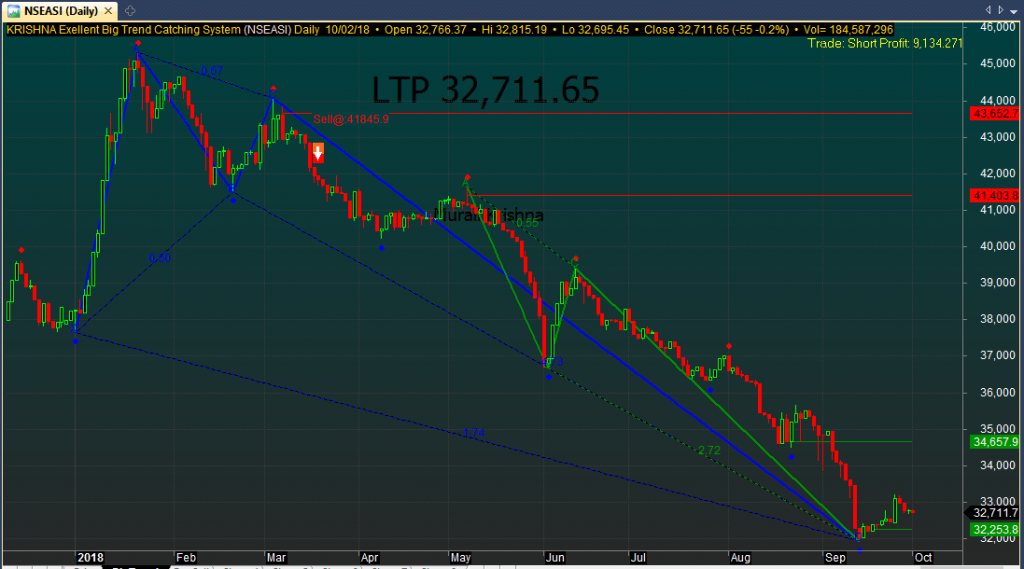Click the 2018 label on date axis
Viewport: 1024px width, 569px height.
(90, 556)
